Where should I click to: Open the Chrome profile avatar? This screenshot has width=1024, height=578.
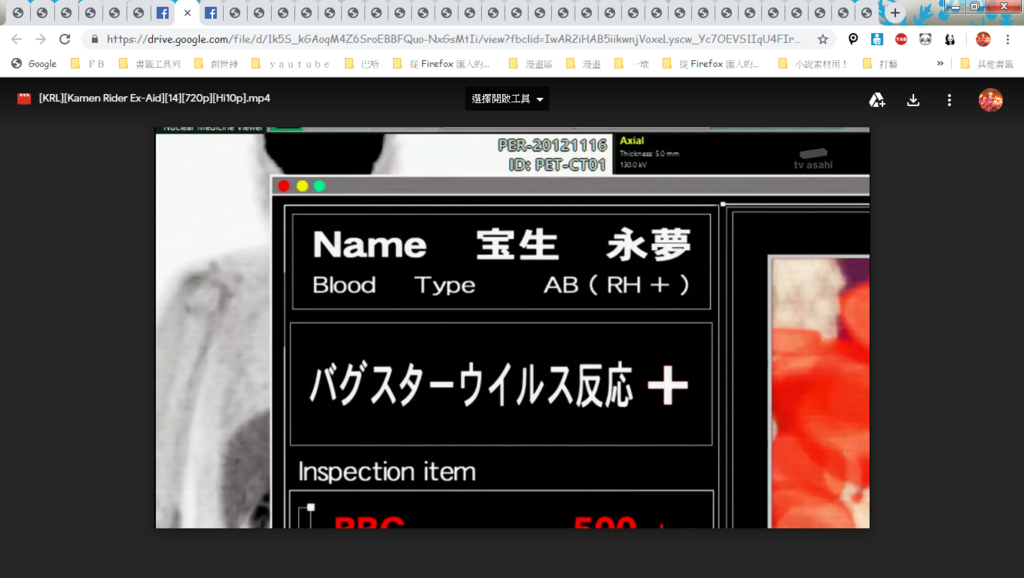[x=983, y=39]
